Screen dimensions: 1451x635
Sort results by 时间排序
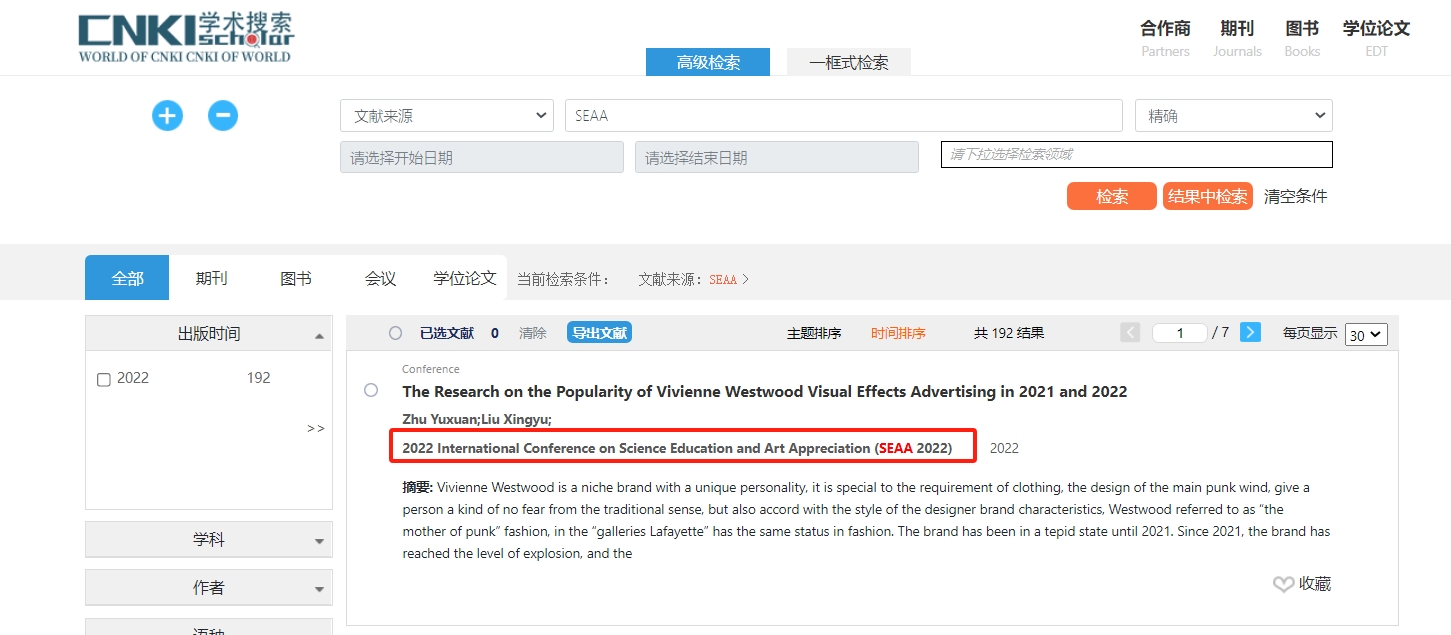(898, 333)
